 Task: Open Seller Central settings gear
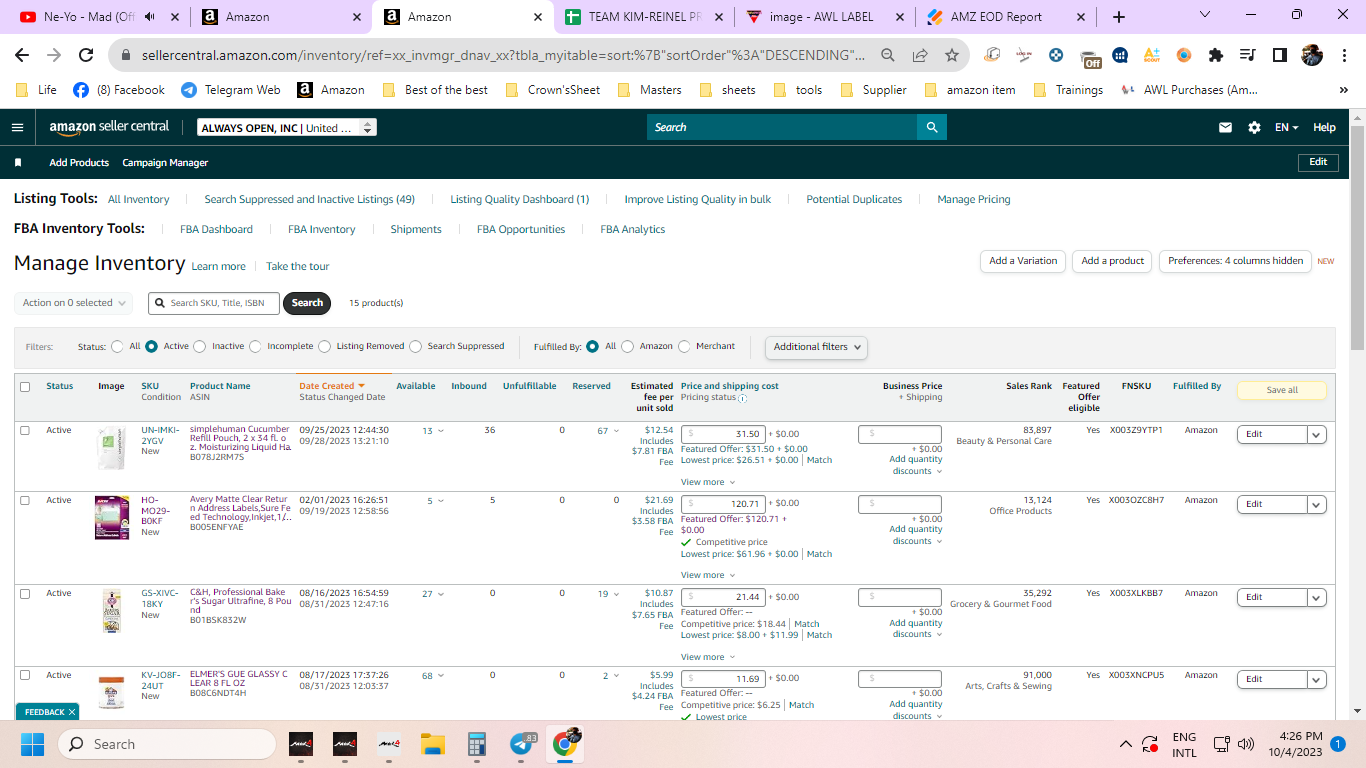click(1254, 128)
